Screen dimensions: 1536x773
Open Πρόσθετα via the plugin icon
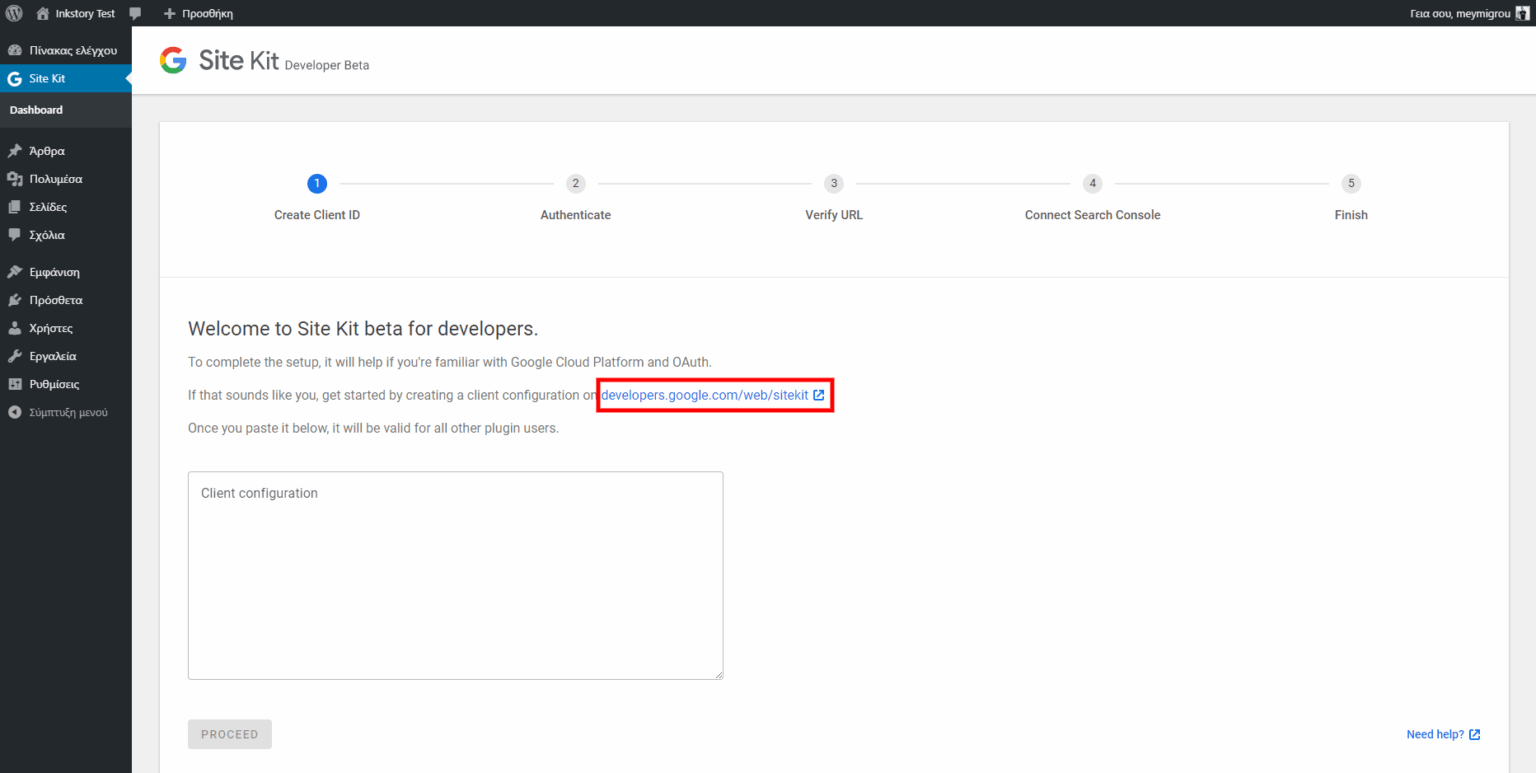14,299
